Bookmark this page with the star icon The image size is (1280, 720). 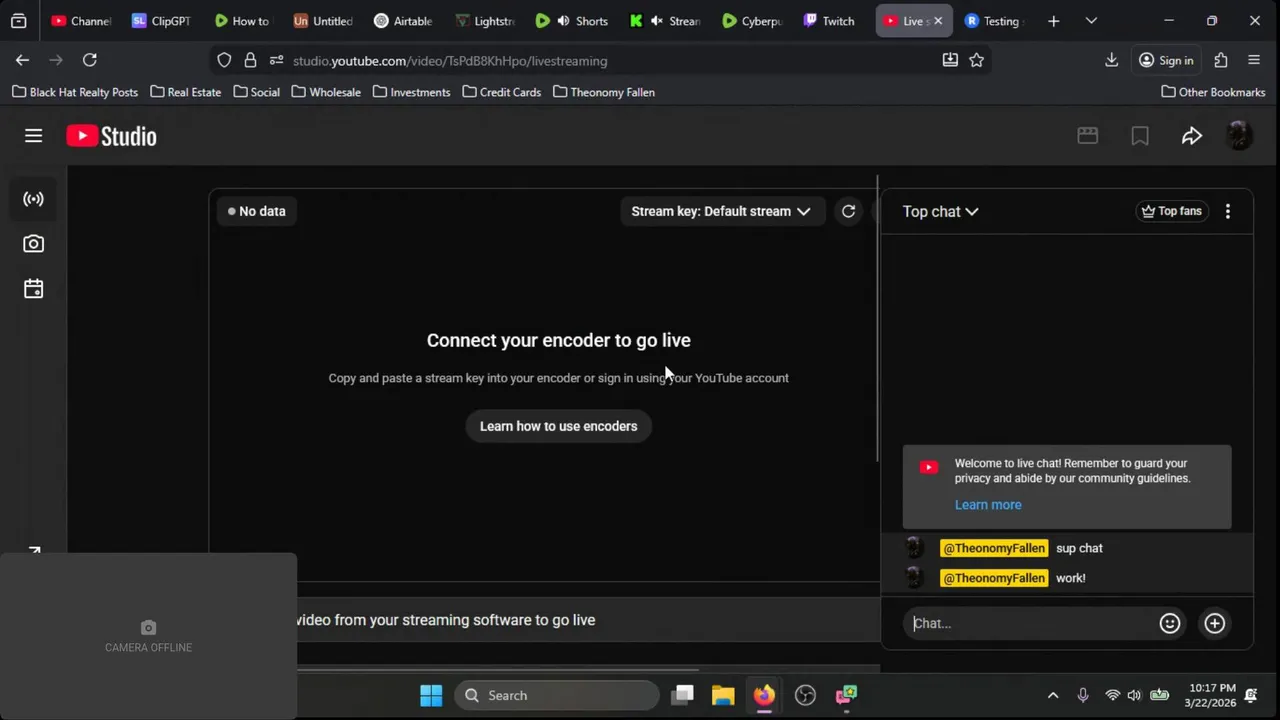coord(976,60)
